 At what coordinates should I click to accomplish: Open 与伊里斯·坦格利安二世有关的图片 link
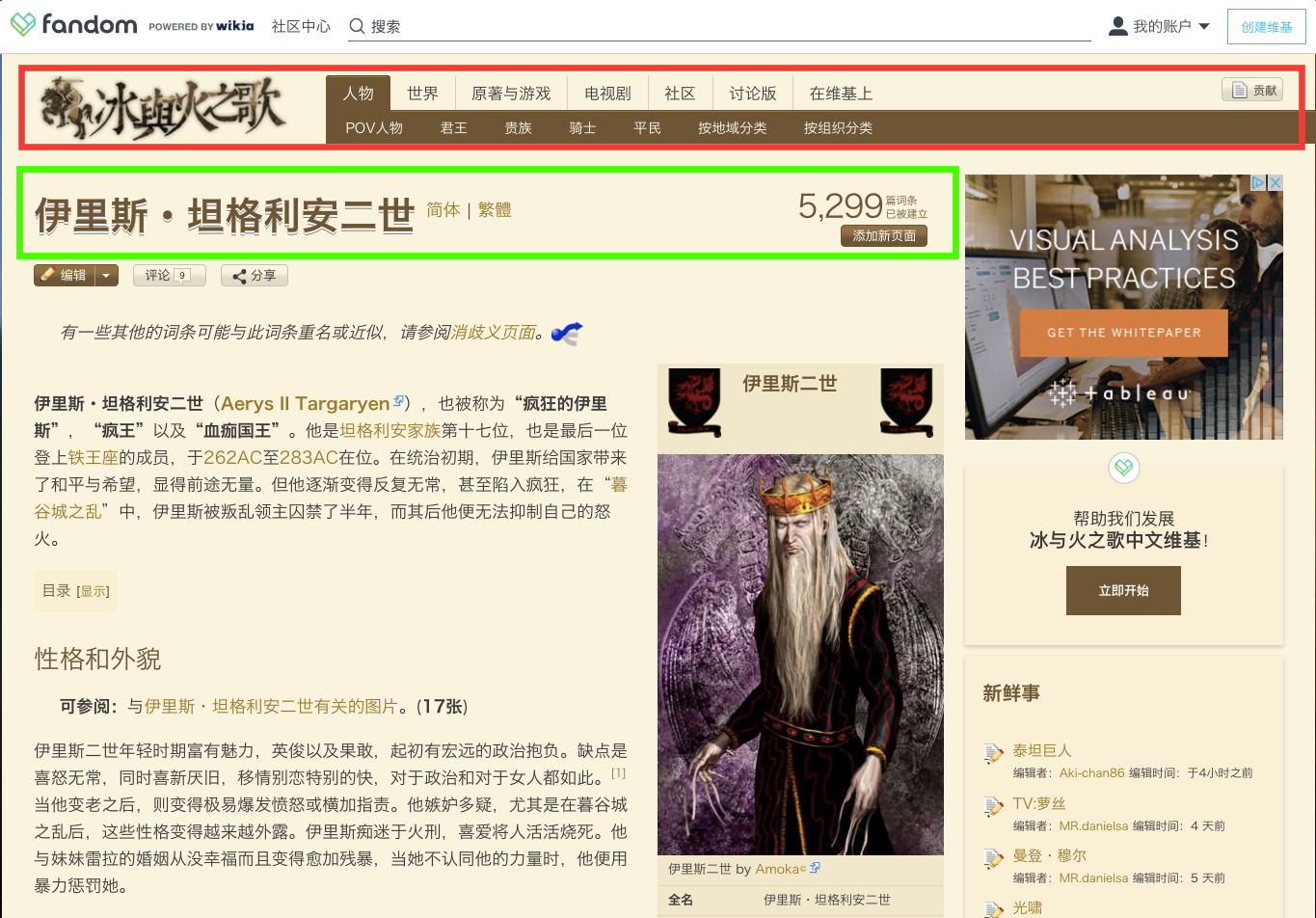(271, 707)
